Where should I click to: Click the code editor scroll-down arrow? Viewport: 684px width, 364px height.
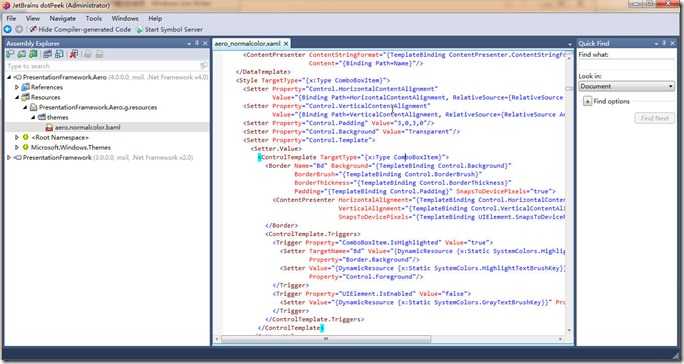pos(569,331)
